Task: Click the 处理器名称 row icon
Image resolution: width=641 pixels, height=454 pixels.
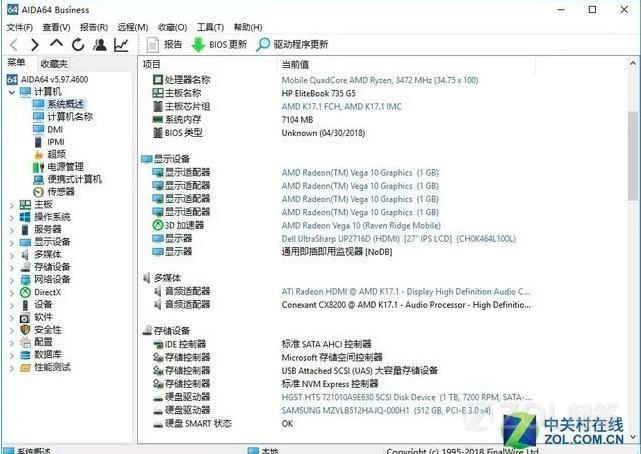Action: (x=158, y=80)
